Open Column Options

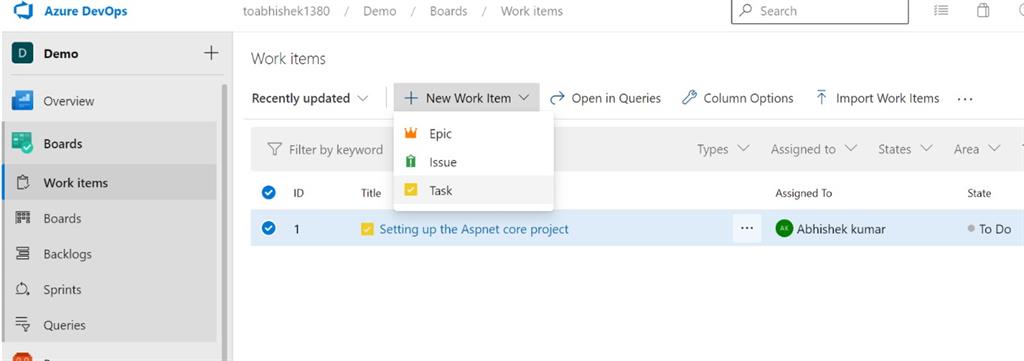tap(737, 98)
